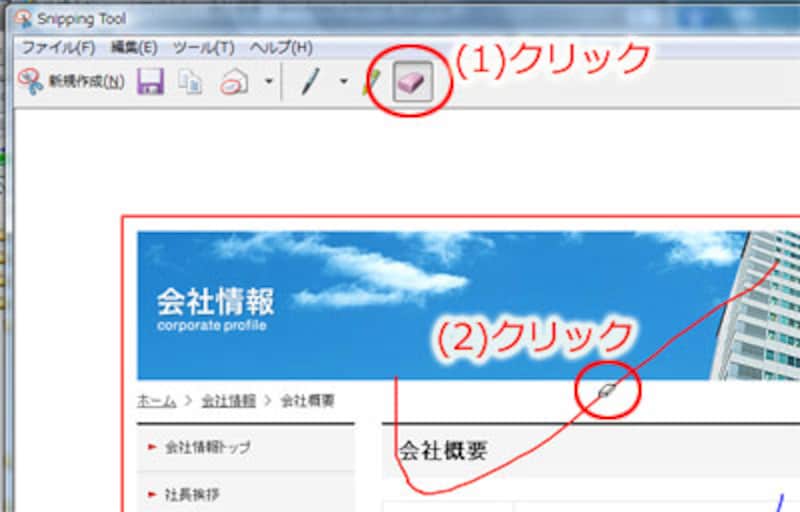Click the 会社概要 breadcrumb text

308,401
